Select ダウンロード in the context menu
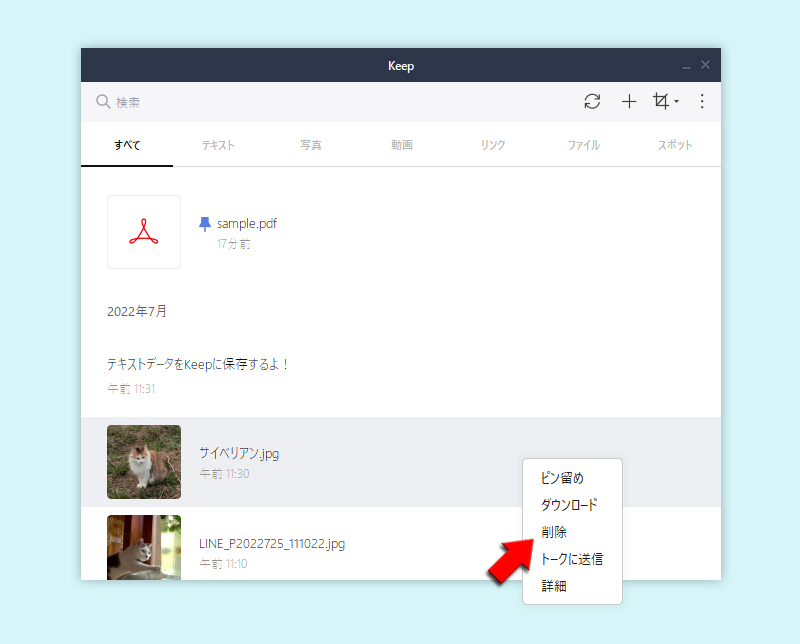This screenshot has height=644, width=800. tap(569, 505)
